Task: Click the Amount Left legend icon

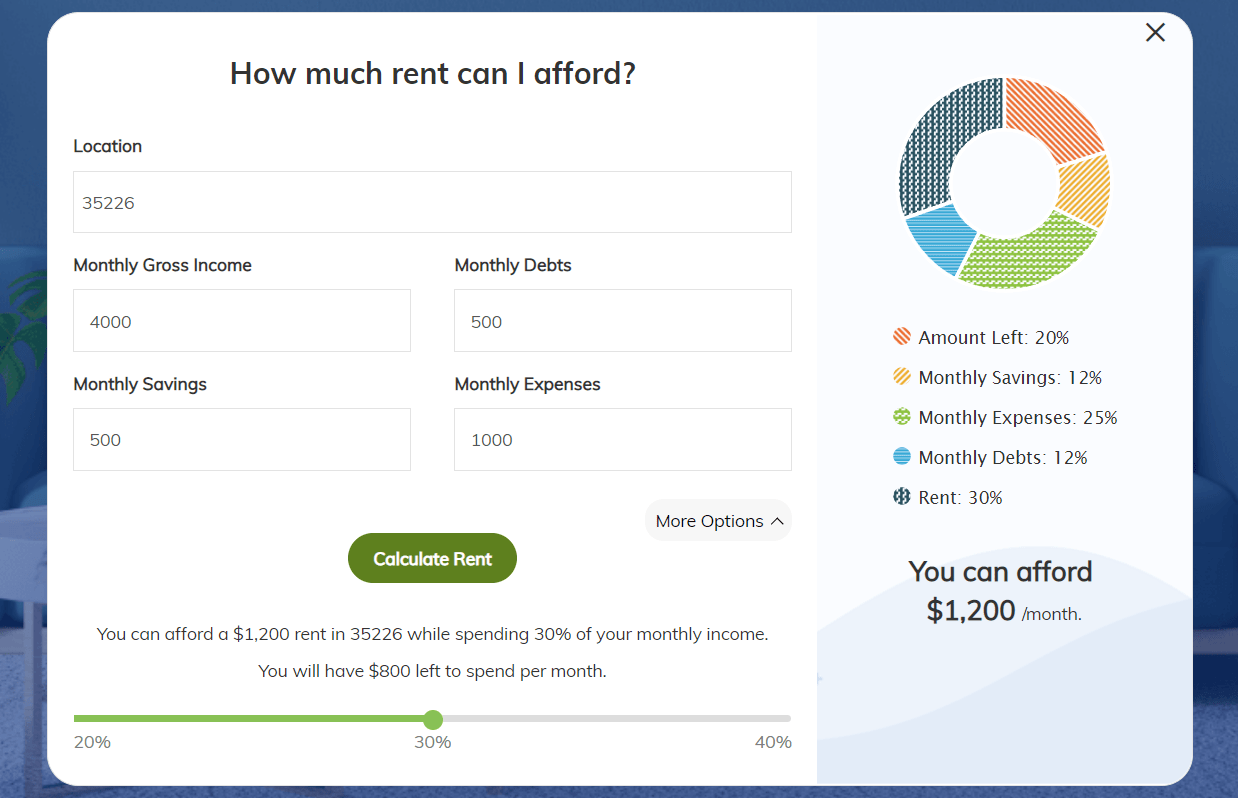Action: [x=901, y=337]
